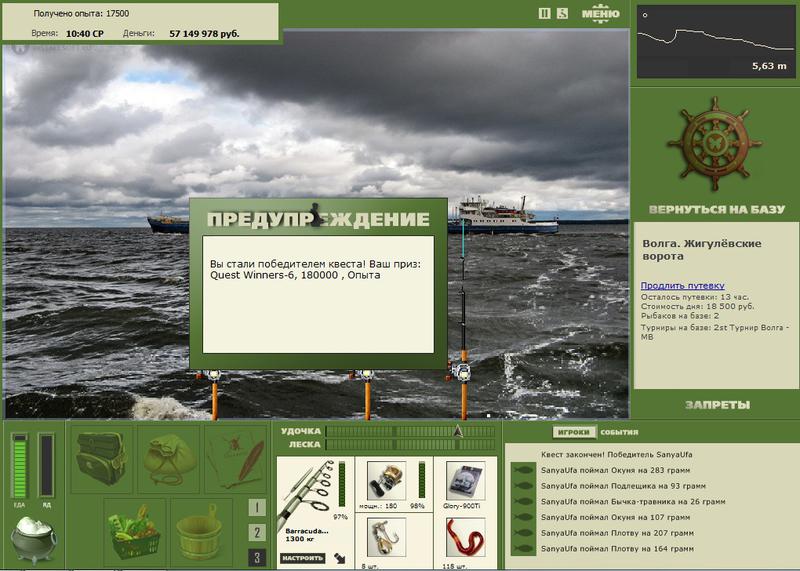The width and height of the screenshot is (800, 571).
Task: Open the МЕНЮ menu
Action: pyautogui.click(x=601, y=14)
